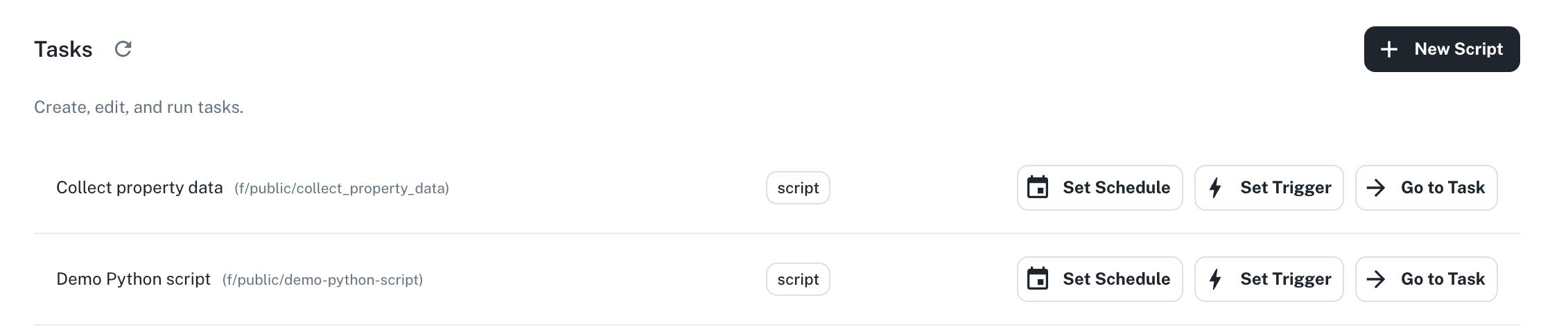
Task: Refresh the Tasks list
Action: tap(123, 49)
